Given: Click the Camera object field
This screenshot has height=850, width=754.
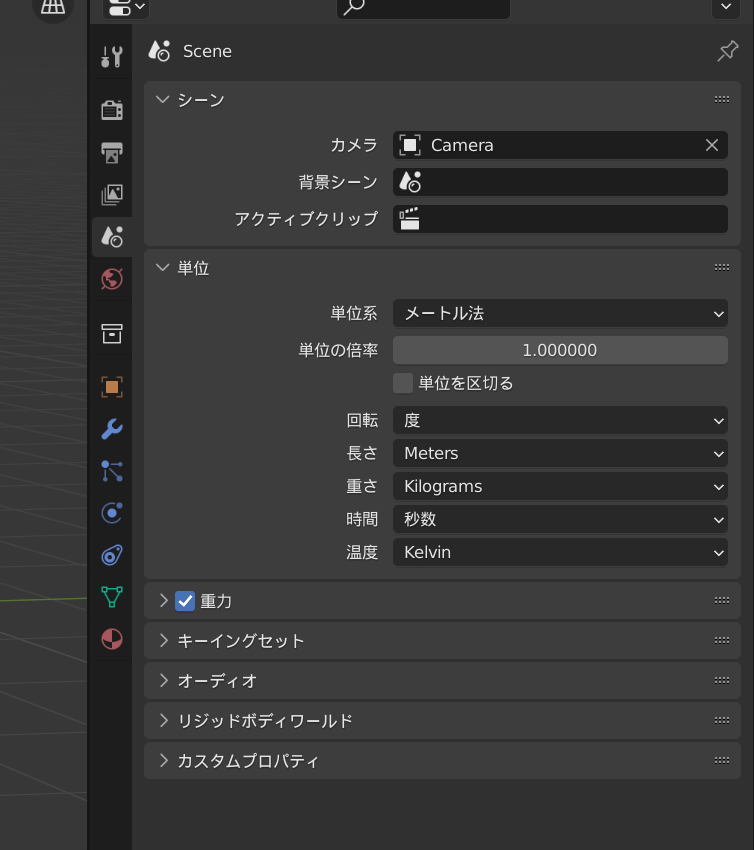Looking at the screenshot, I should pos(560,145).
